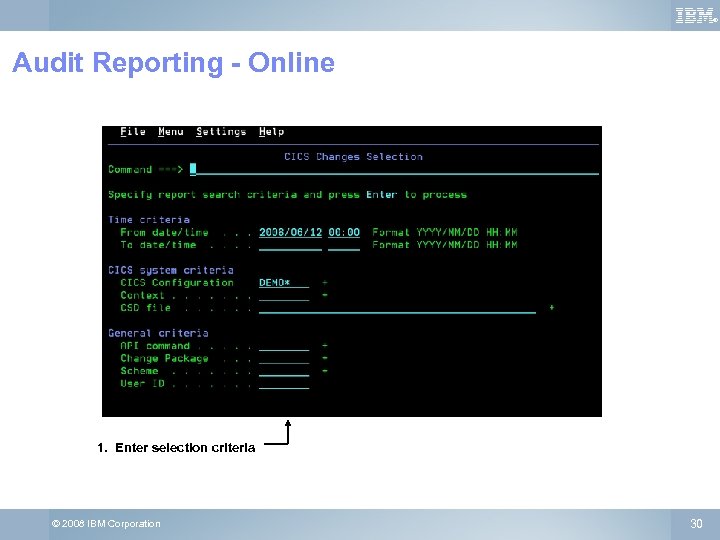The height and width of the screenshot is (540, 720).
Task: Expand the Context plus prompt
Action: point(325,295)
